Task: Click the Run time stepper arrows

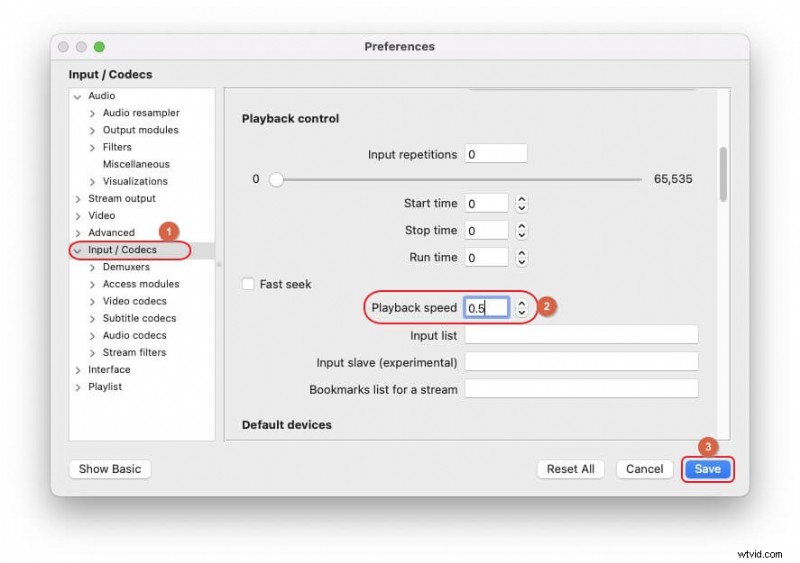Action: tap(521, 258)
